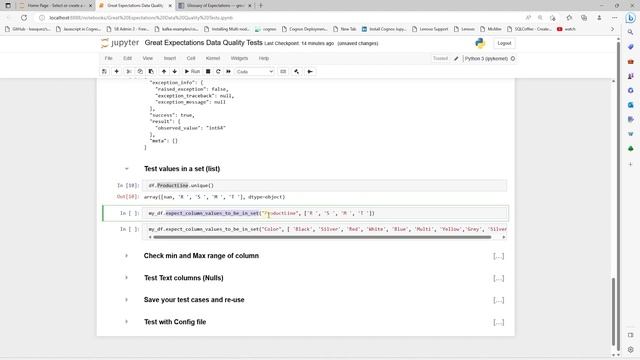Click into the df.ProductLine.unique() cell
This screenshot has width=640, height=360.
point(324,185)
